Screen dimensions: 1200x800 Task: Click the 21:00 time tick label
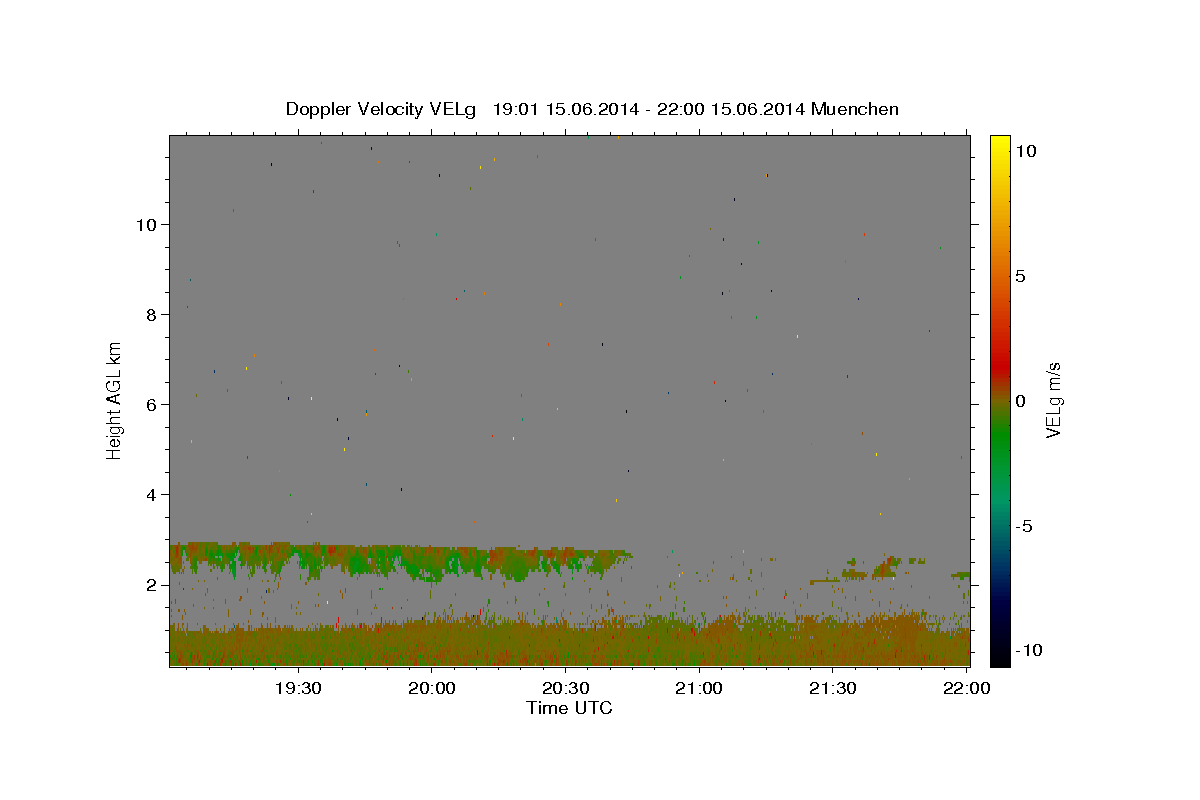[698, 688]
